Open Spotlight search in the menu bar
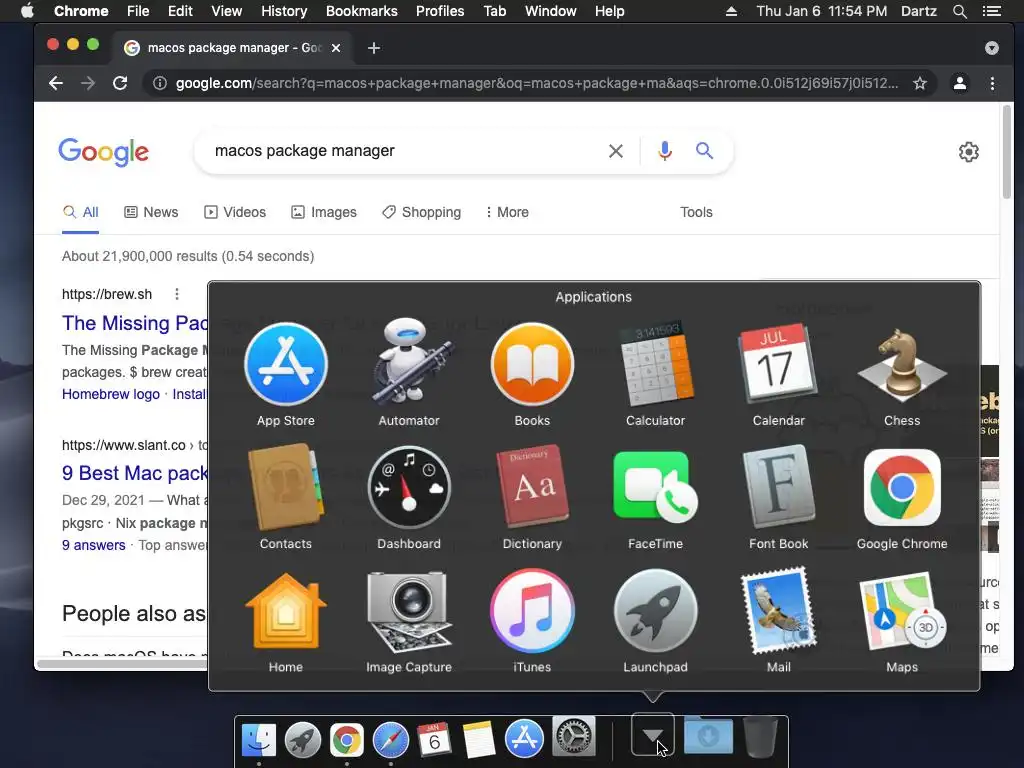This screenshot has width=1024, height=768. tap(959, 11)
